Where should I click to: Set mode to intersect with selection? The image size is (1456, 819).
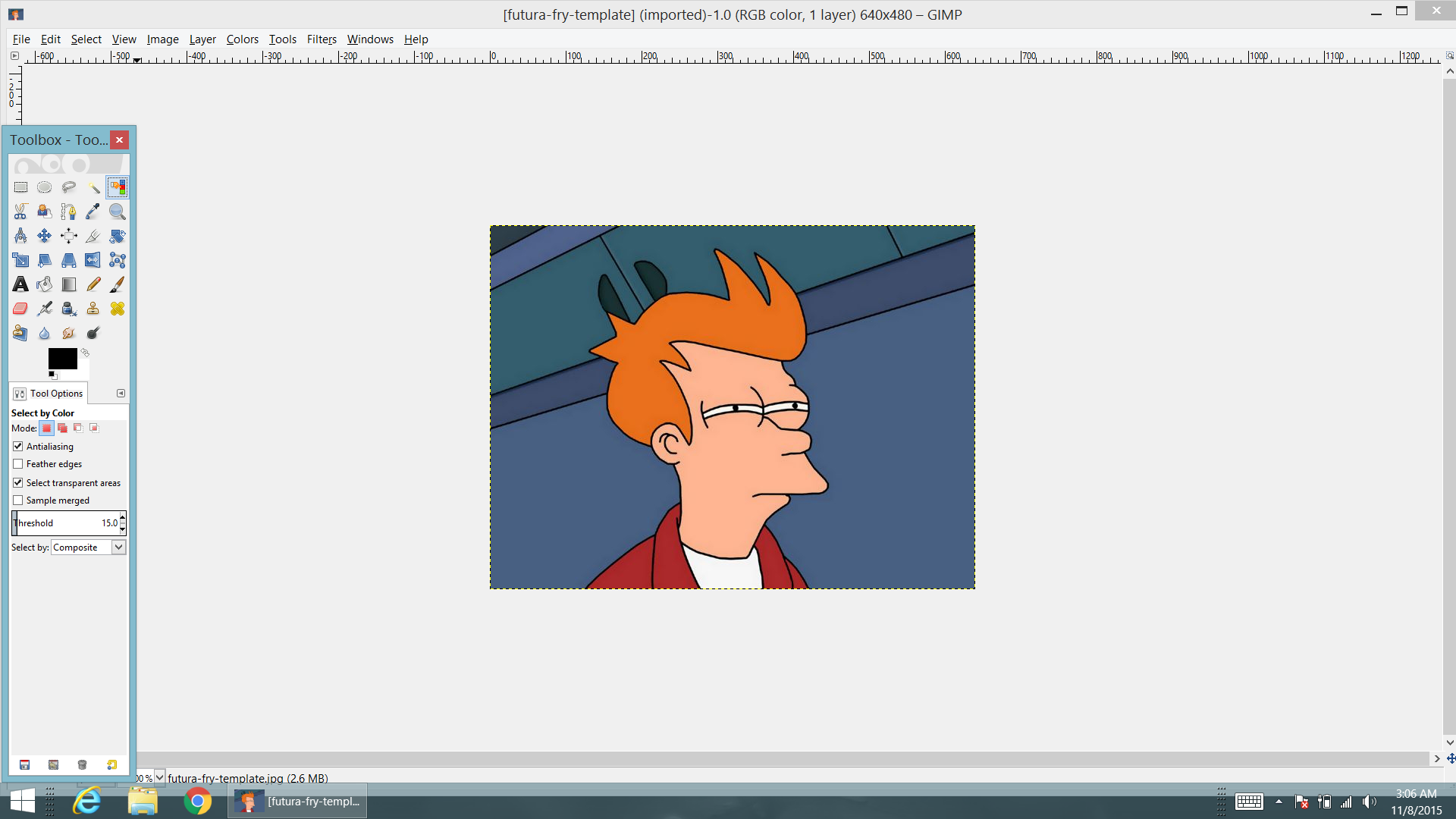pyautogui.click(x=94, y=428)
